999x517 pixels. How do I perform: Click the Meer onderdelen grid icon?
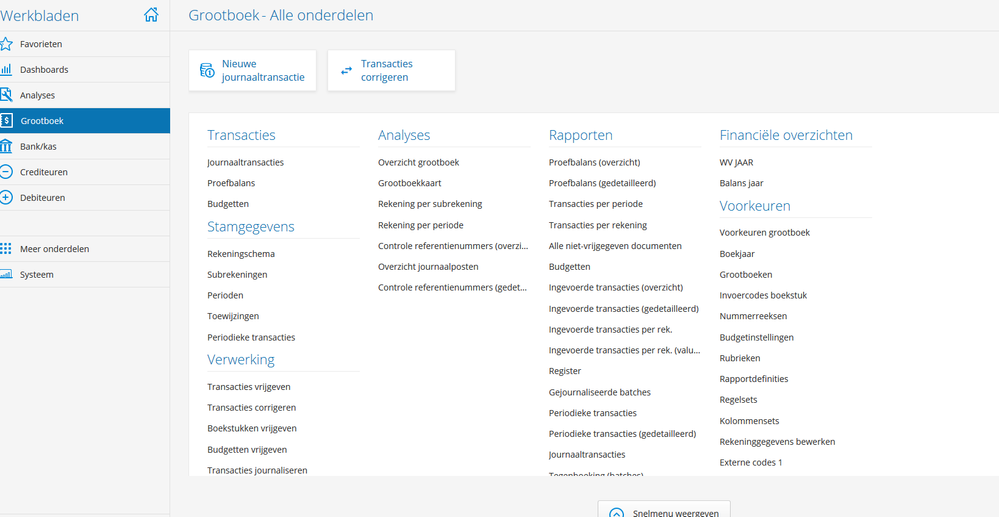click(x=7, y=249)
